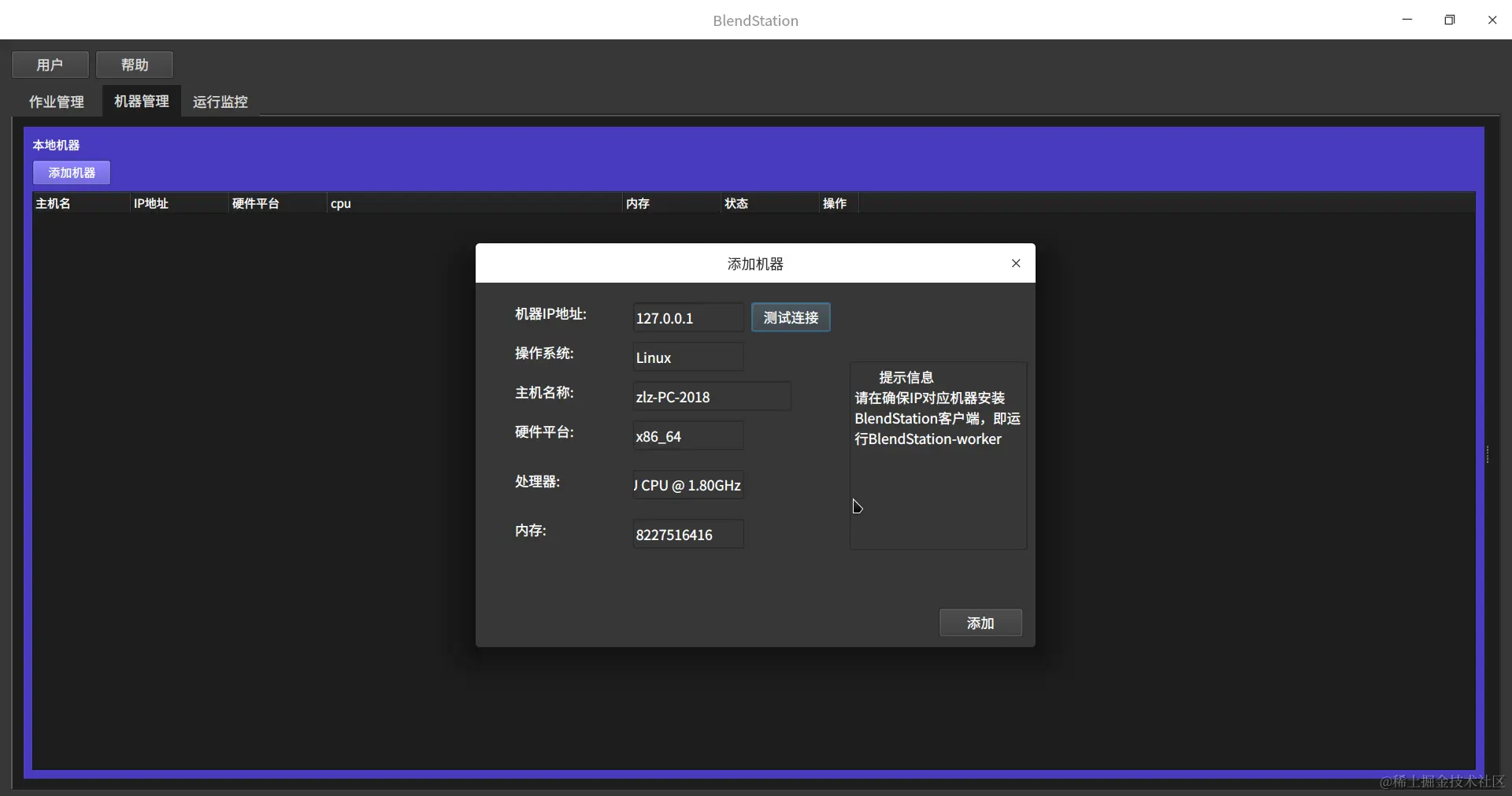Viewport: 1512px width, 796px height.
Task: Click the 本地机器 panel title
Action: 56,145
